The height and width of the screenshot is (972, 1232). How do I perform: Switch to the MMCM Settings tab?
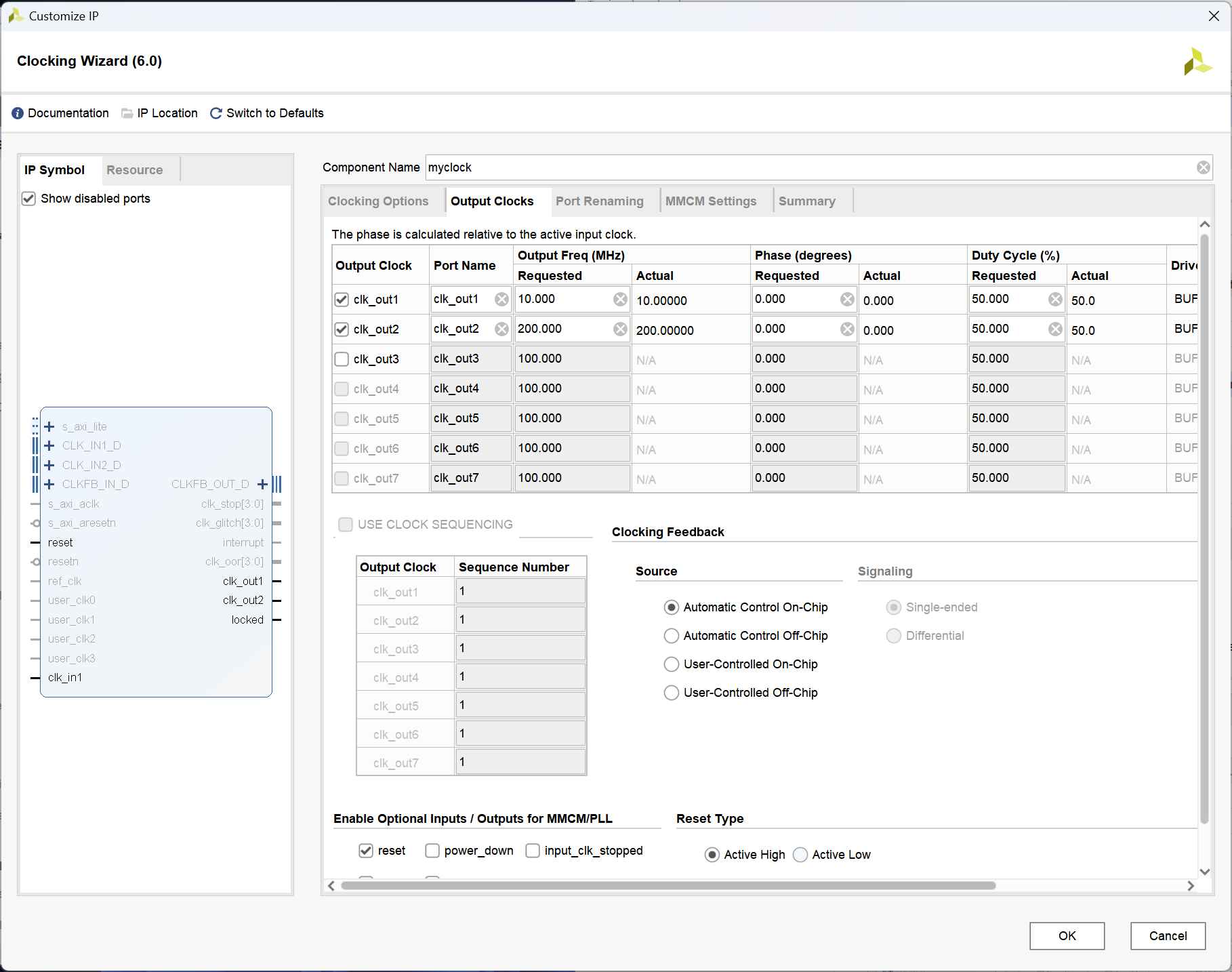pyautogui.click(x=710, y=201)
